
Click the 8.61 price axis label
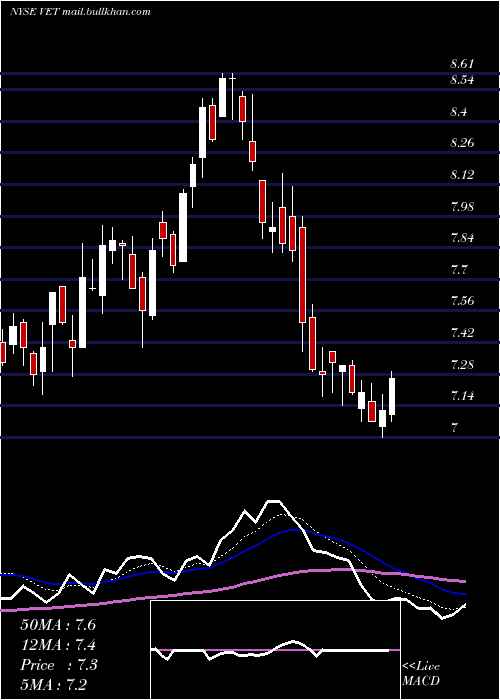(x=462, y=64)
